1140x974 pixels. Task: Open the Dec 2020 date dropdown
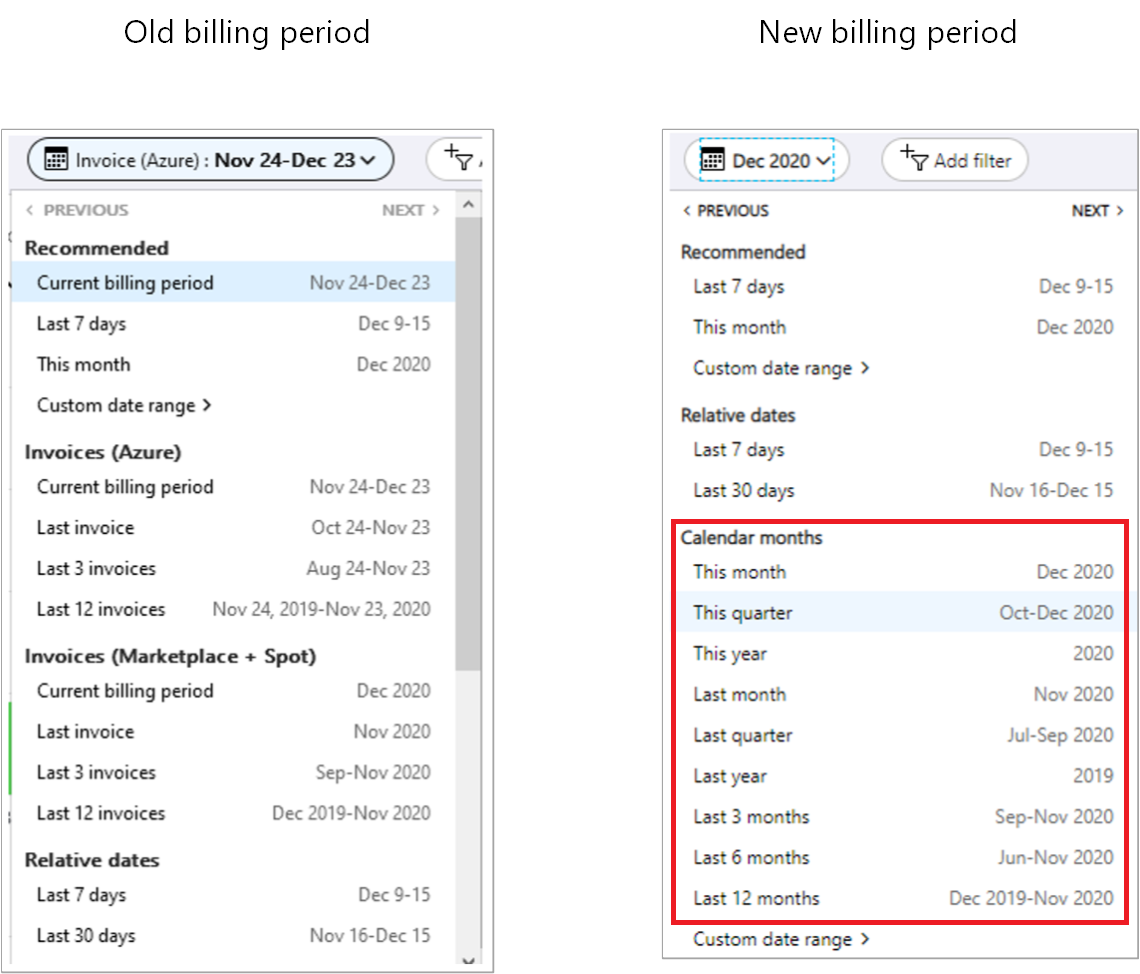(766, 159)
